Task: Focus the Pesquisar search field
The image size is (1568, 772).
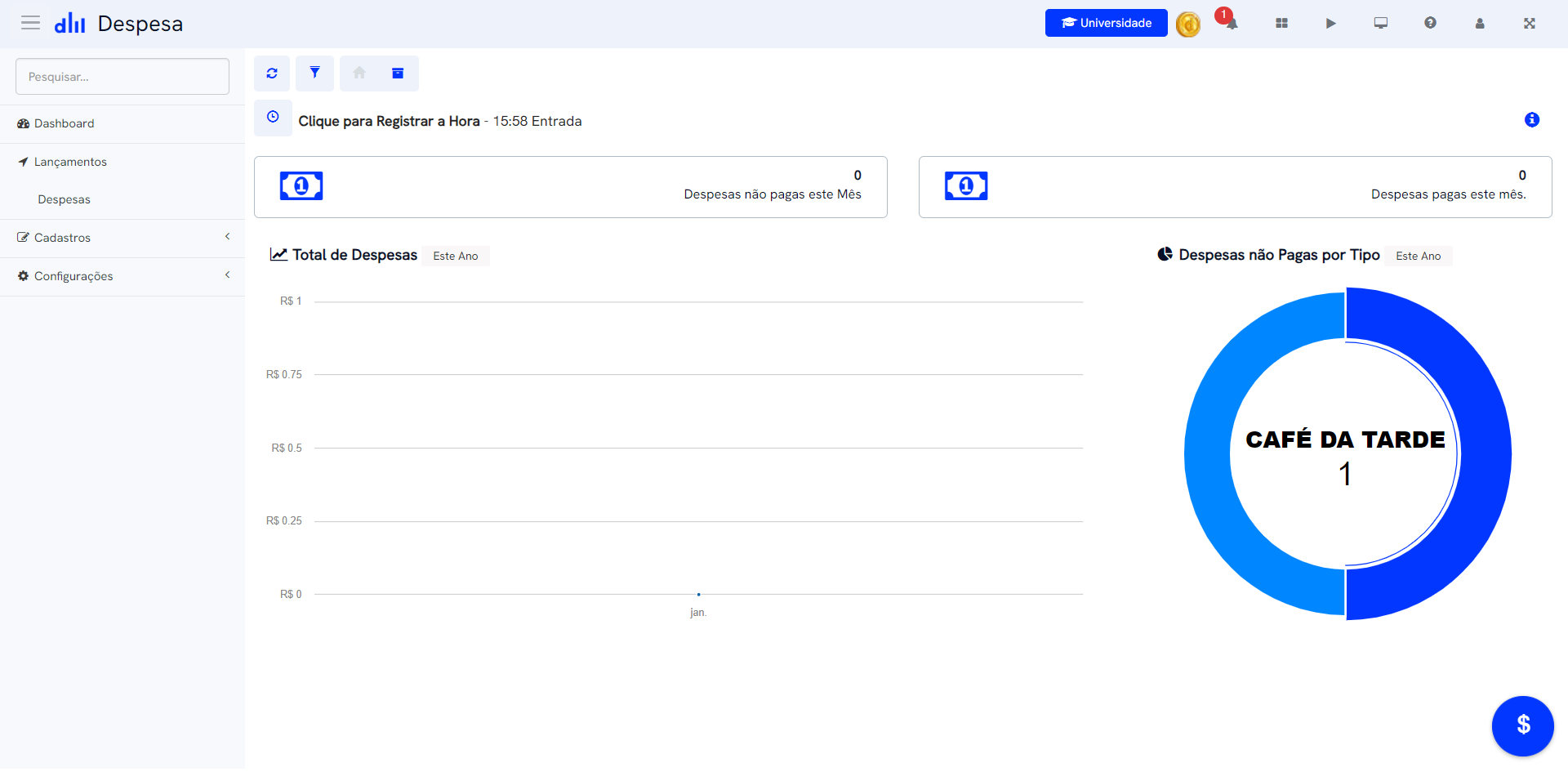Action: [122, 76]
